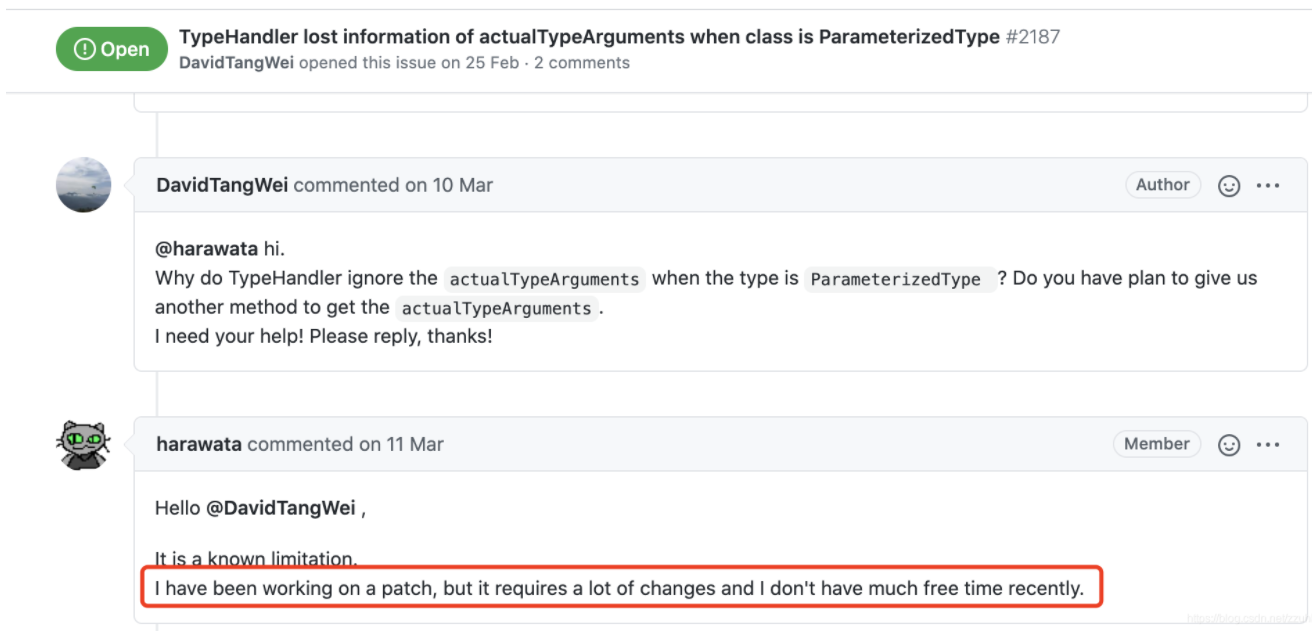Screen dimensions: 1312x632
Task: Click the Author badge on the first comment
Action: click(1162, 185)
